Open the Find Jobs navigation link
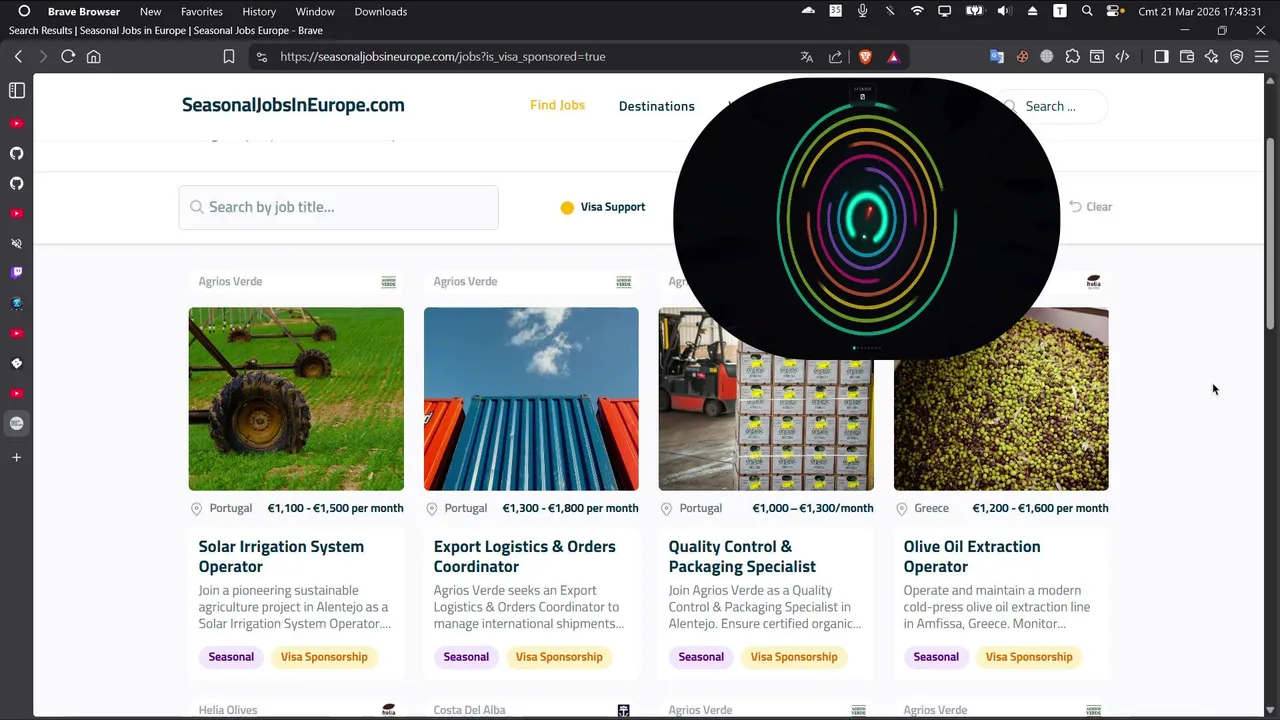 (557, 105)
